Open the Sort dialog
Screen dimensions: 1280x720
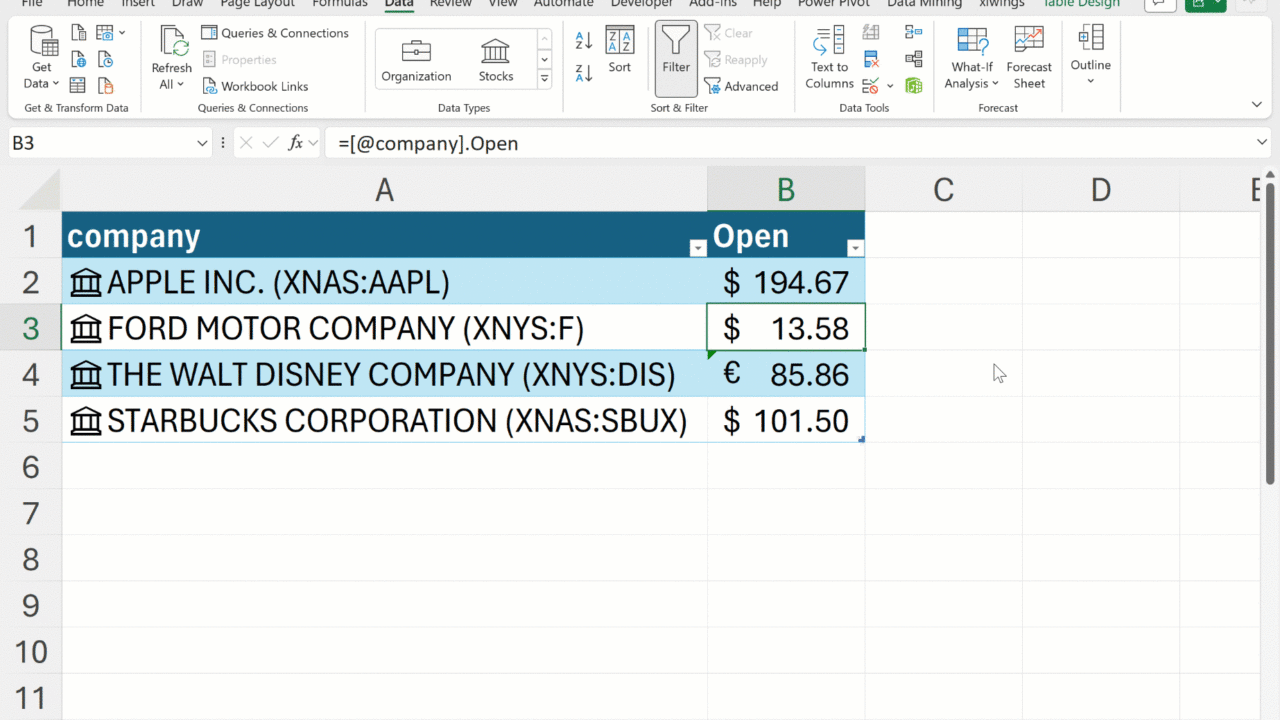point(620,50)
